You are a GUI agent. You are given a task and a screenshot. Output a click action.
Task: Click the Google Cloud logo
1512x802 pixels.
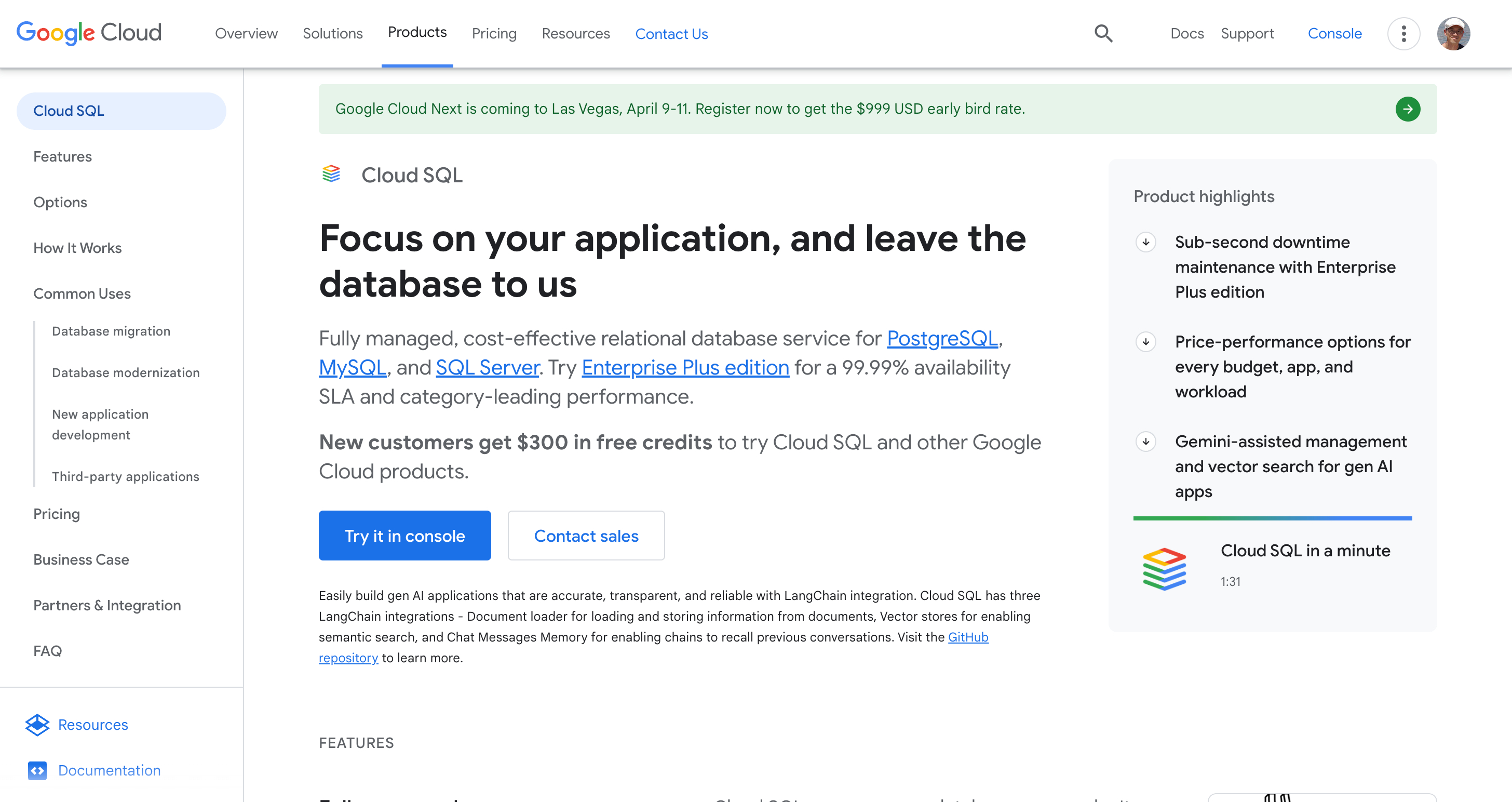coord(89,33)
